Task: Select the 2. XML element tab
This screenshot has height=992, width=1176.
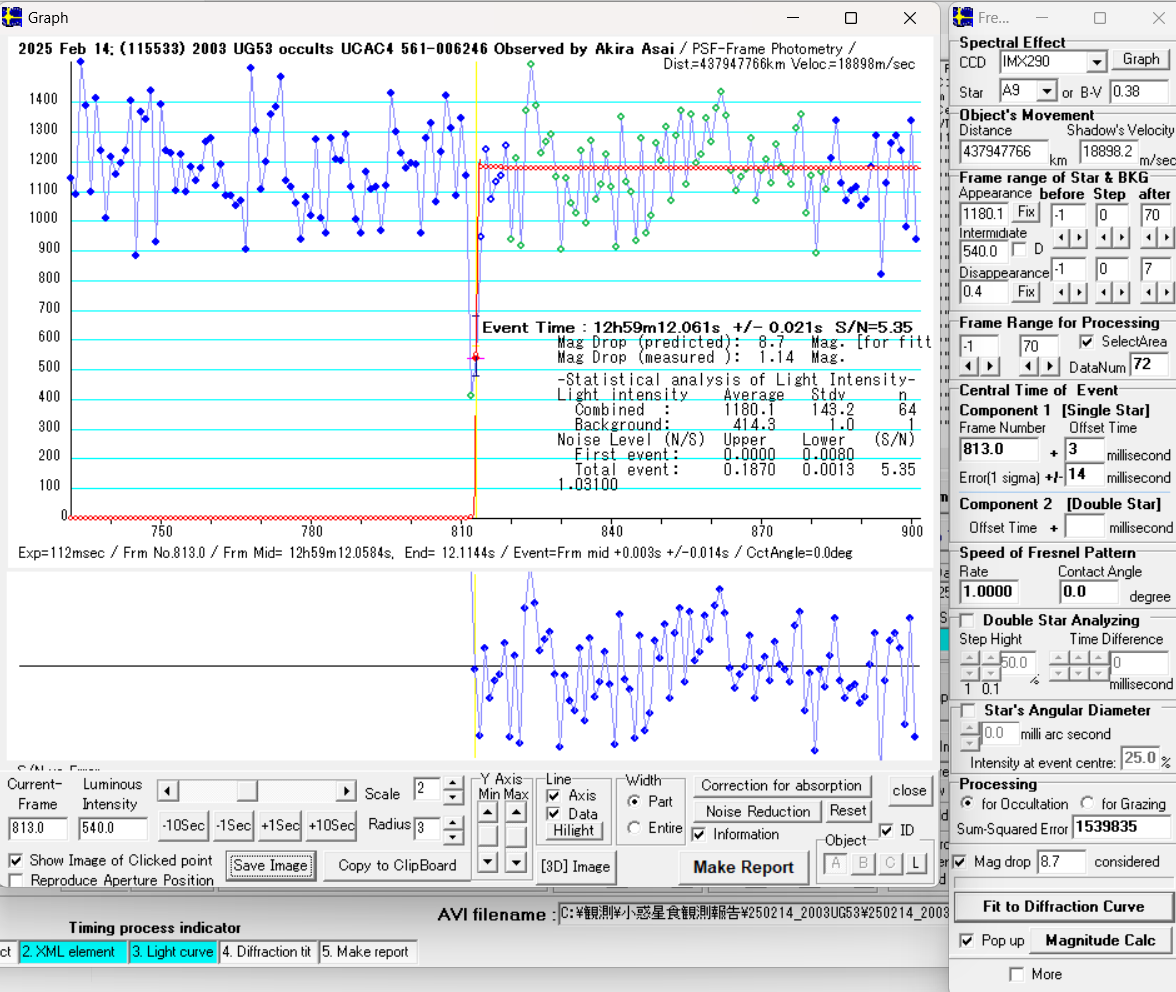Action: (68, 952)
